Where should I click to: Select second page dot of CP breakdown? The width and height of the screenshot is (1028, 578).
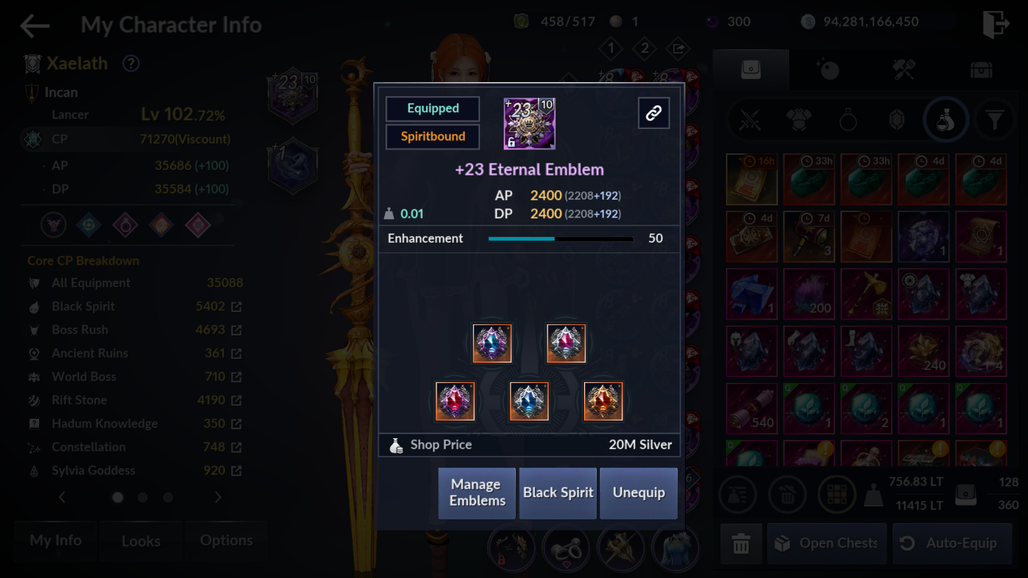click(x=143, y=497)
